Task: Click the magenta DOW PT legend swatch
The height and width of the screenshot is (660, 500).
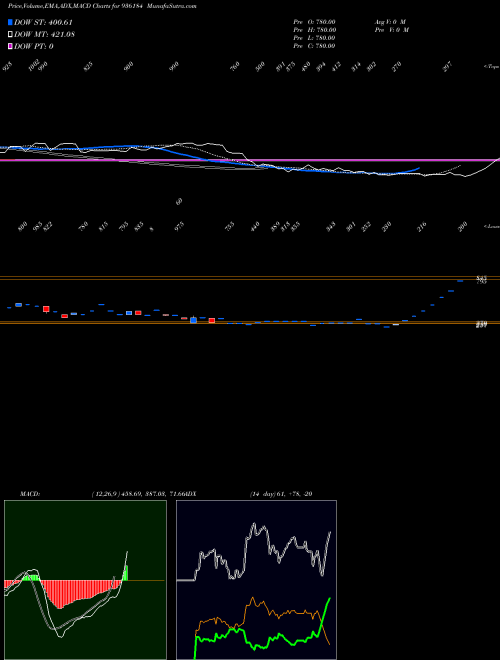Action: pos(10,46)
